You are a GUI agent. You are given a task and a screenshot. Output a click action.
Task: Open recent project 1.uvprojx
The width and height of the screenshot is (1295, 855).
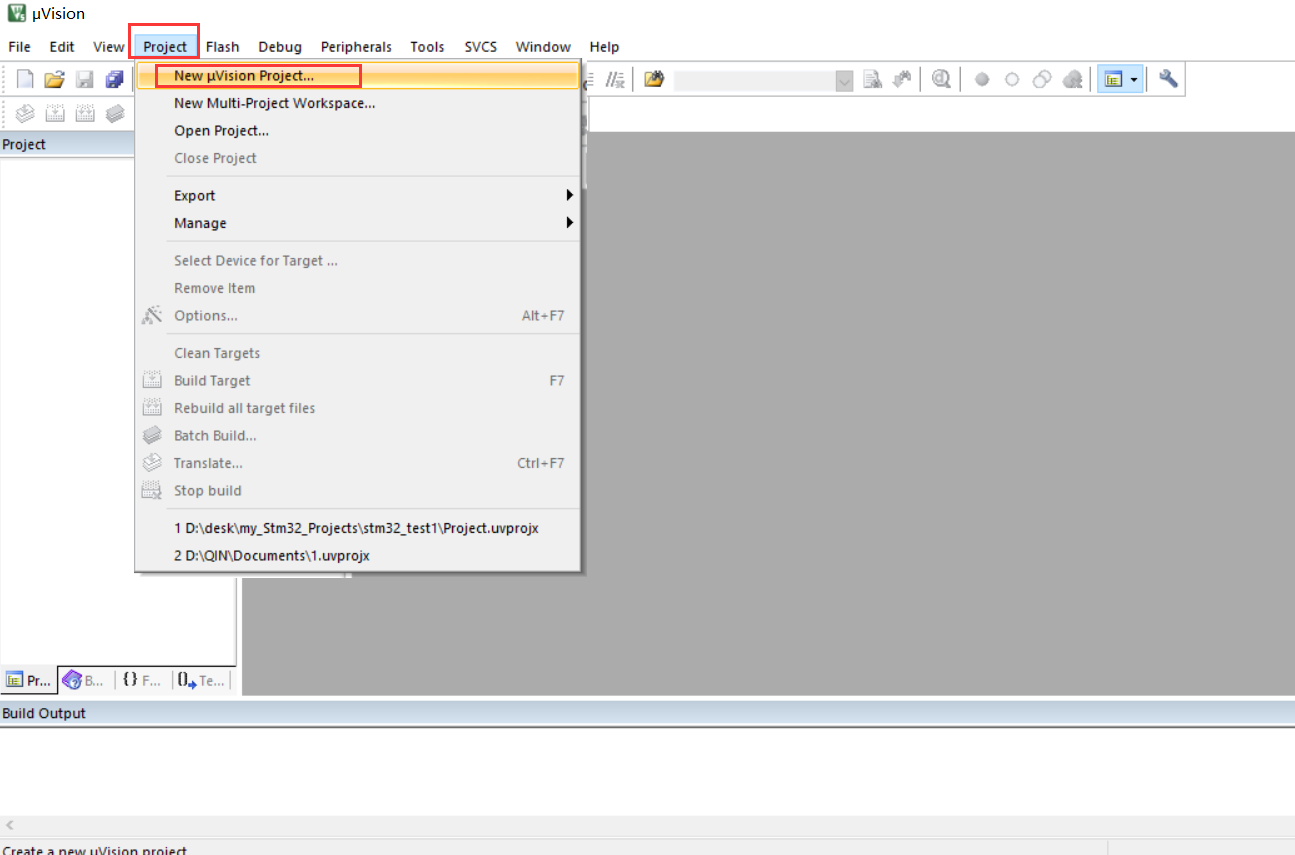(358, 555)
